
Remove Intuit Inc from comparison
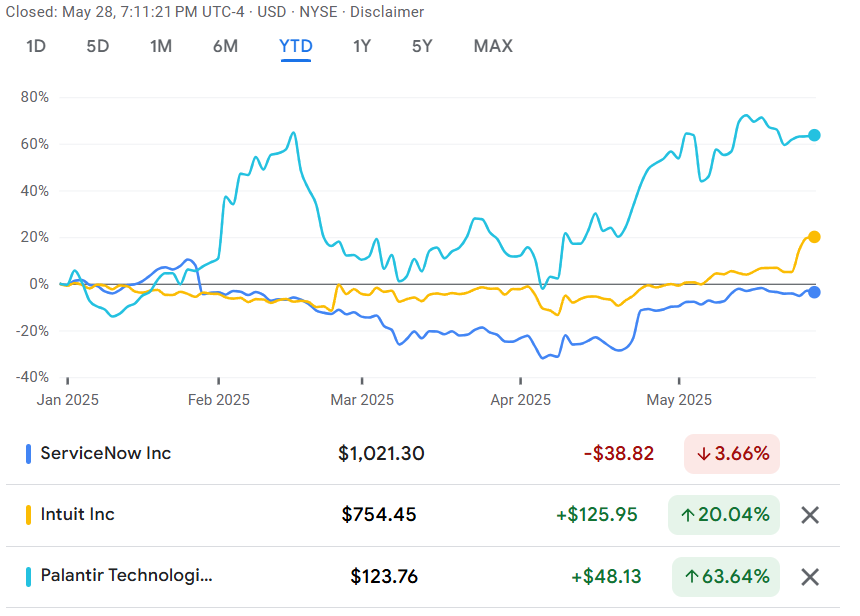[x=810, y=515]
